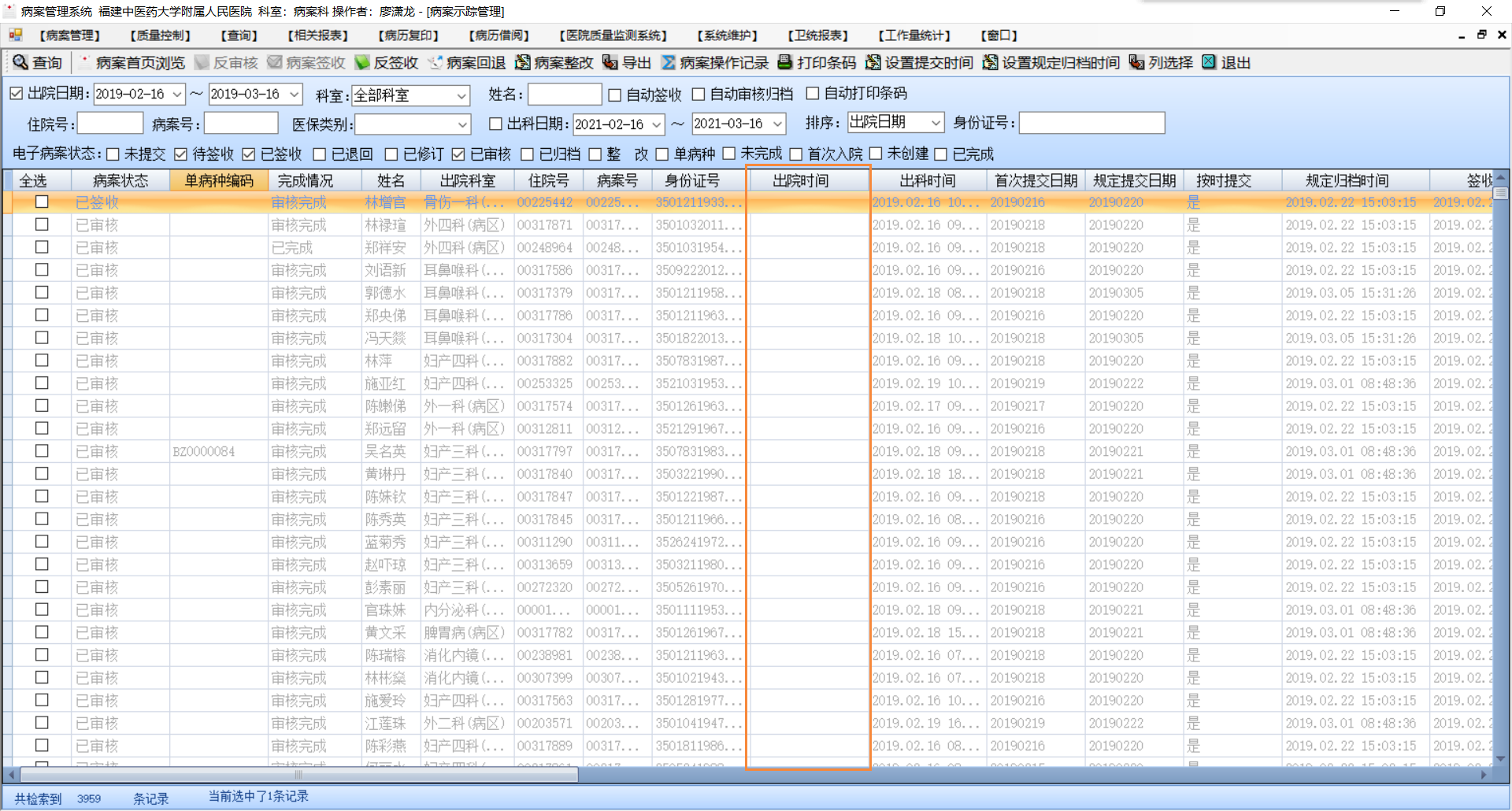Viewport: 1512px width, 811px height.
Task: Uncheck the 已签收 status checkbox
Action: pyautogui.click(x=249, y=154)
